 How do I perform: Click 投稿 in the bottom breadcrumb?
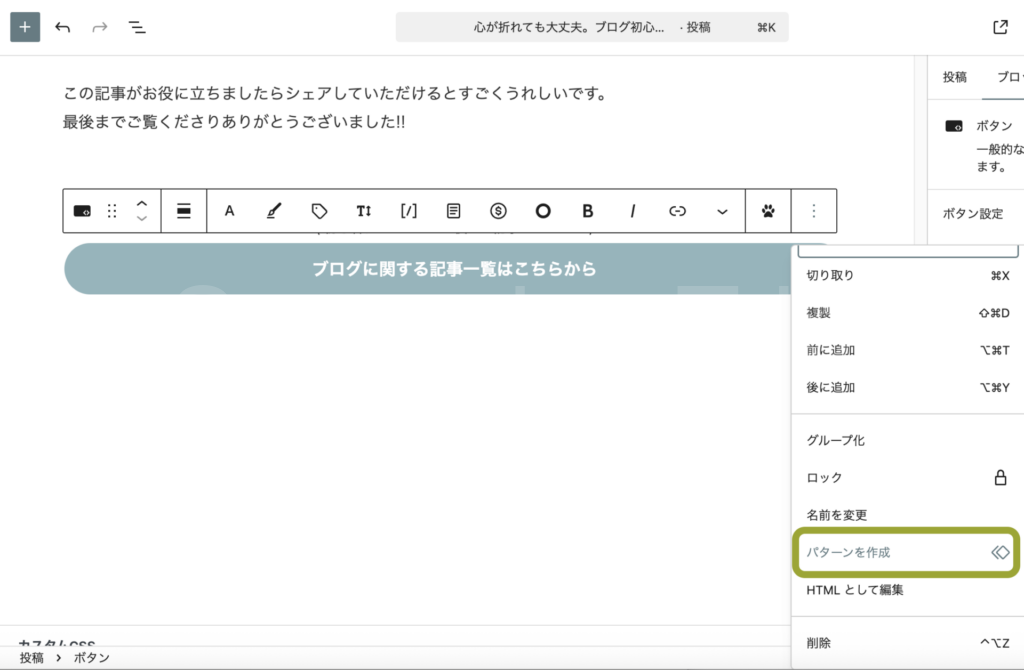32,658
